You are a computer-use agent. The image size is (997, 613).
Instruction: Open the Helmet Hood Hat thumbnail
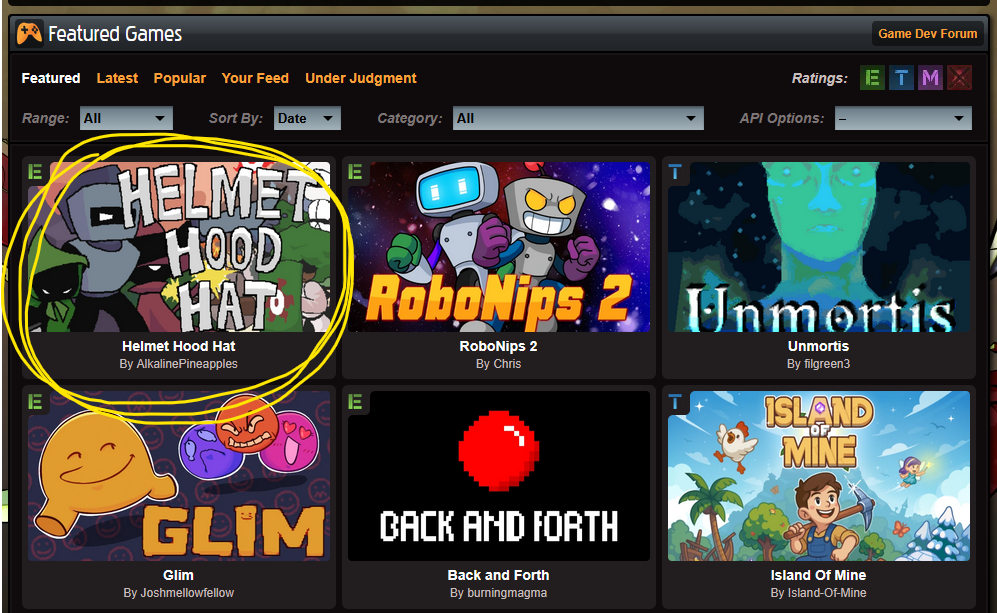point(179,247)
